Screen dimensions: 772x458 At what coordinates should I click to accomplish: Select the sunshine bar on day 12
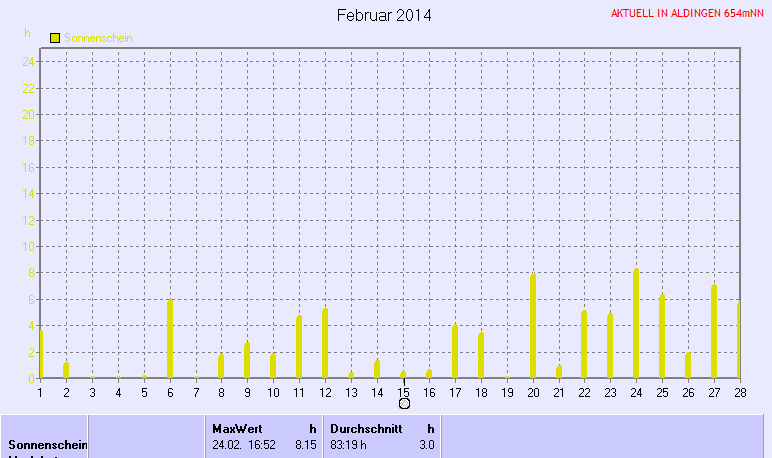(325, 344)
